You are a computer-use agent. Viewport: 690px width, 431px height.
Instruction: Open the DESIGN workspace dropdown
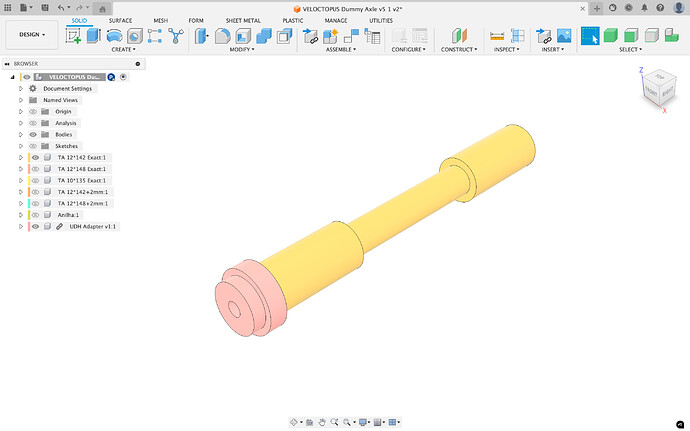click(32, 33)
